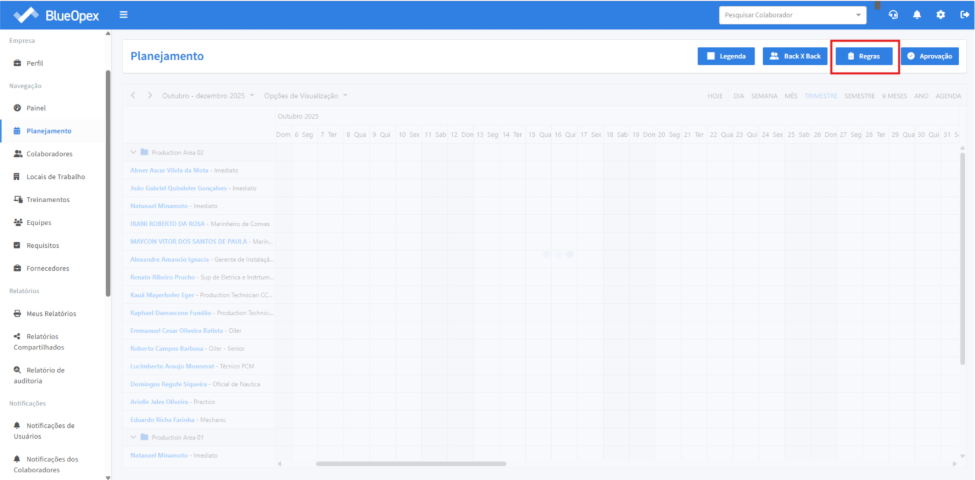Click the BlueOpex logo

[56, 14]
